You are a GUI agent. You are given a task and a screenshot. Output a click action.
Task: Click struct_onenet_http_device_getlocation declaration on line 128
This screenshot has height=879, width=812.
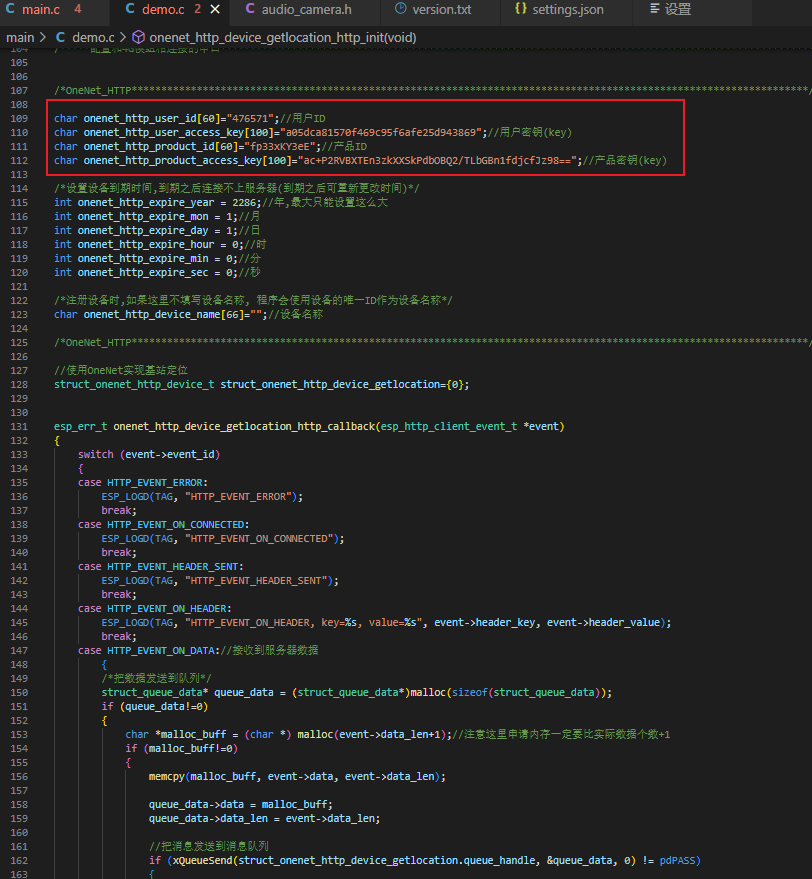point(330,385)
